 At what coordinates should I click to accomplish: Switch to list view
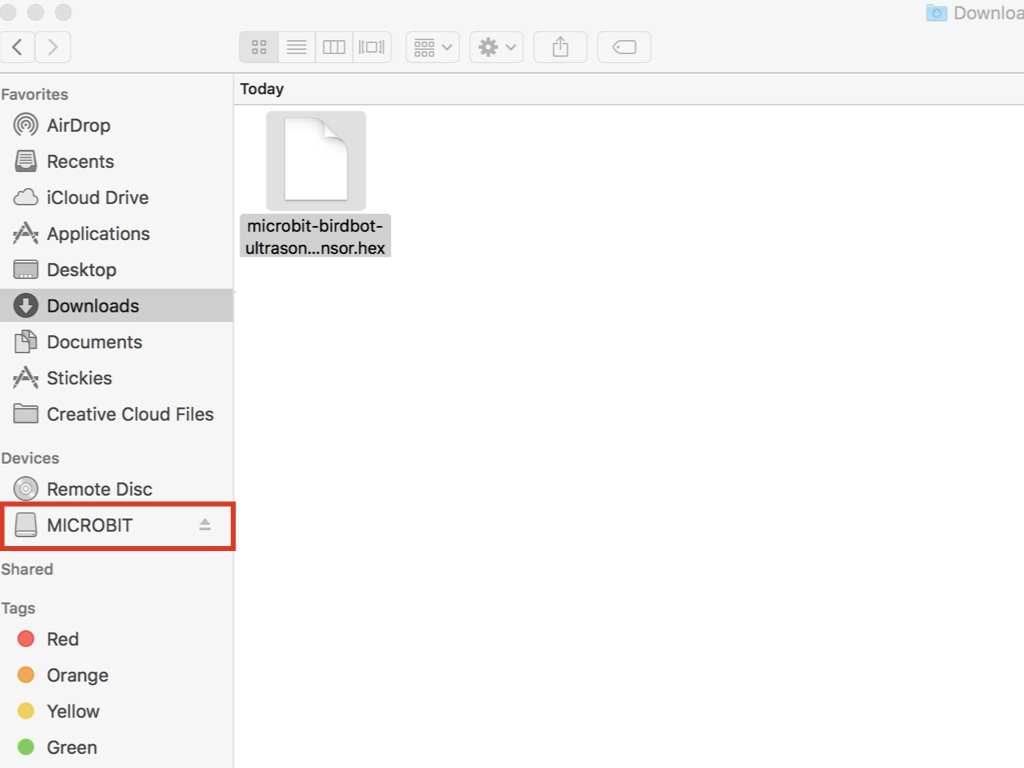(x=296, y=47)
